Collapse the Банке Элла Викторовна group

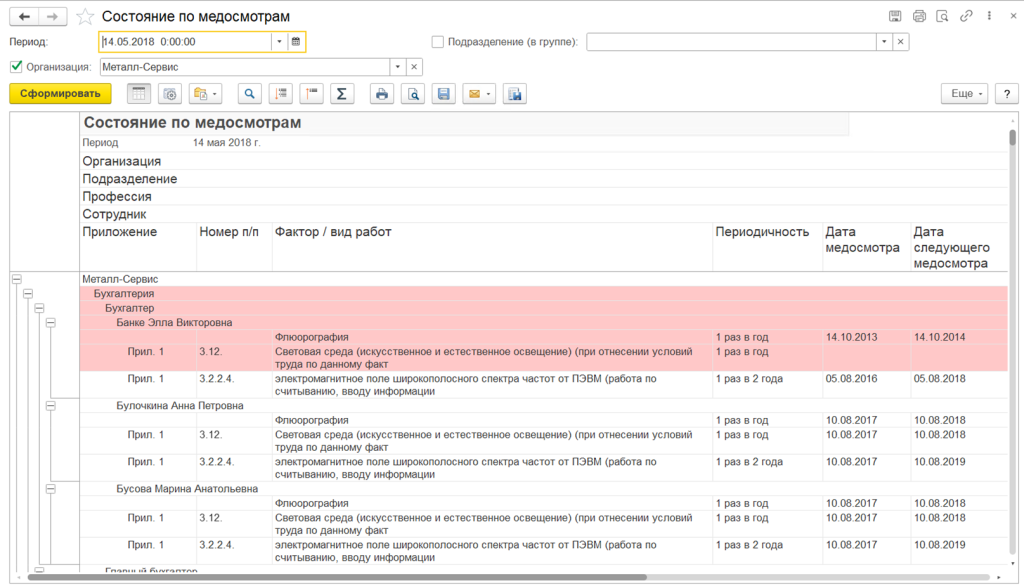click(51, 323)
